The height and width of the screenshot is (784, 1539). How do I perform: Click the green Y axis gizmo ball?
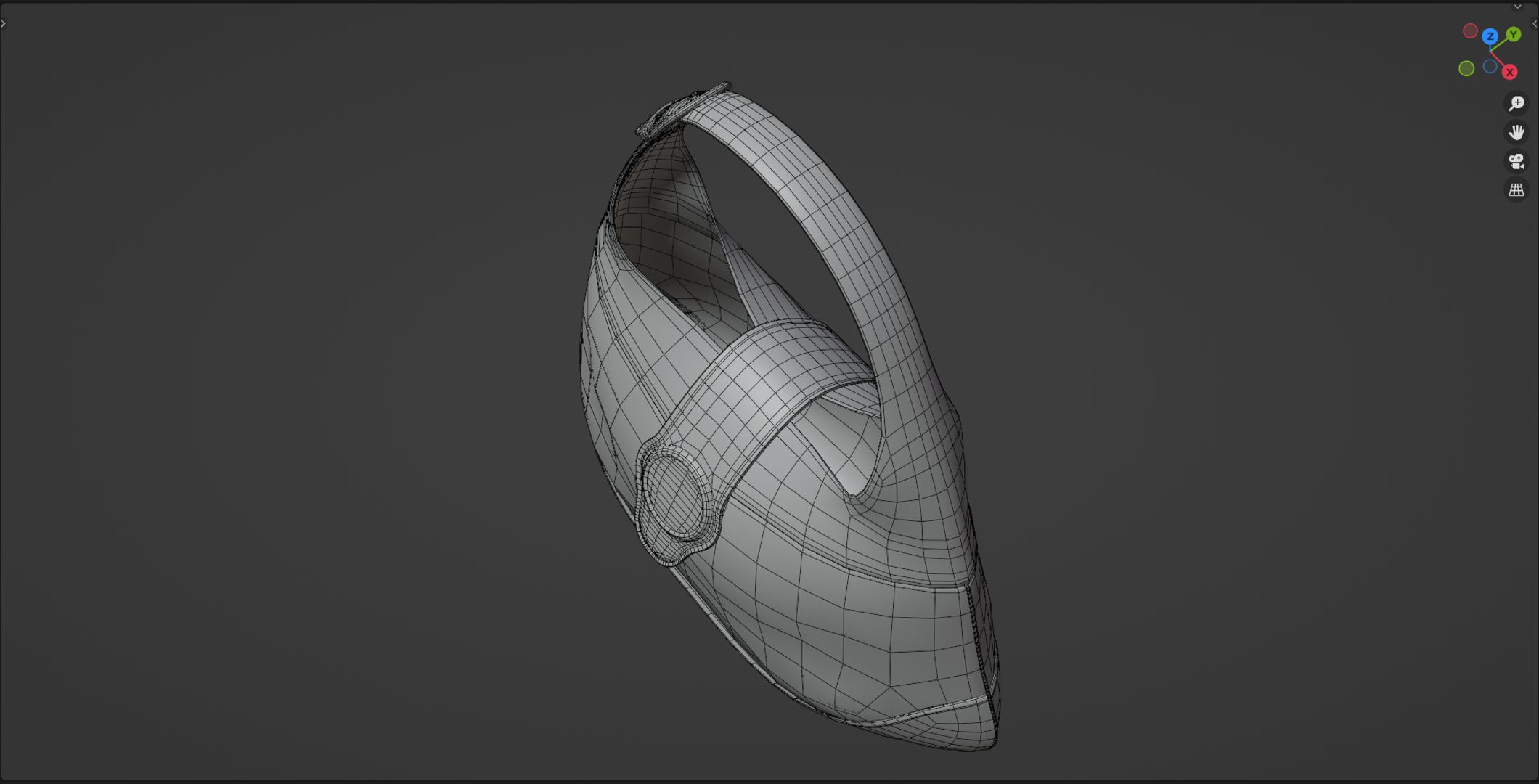click(x=1513, y=35)
